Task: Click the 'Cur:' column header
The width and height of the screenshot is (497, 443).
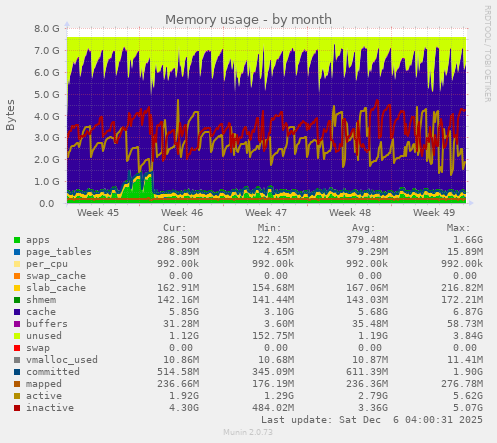Action: (175, 228)
